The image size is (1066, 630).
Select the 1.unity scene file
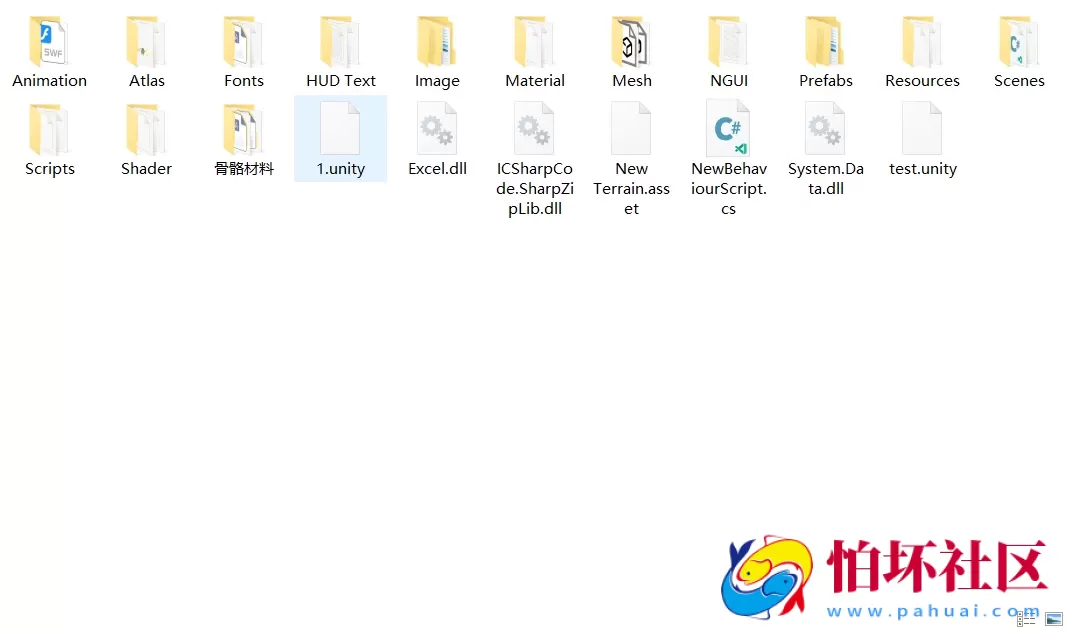click(x=340, y=132)
